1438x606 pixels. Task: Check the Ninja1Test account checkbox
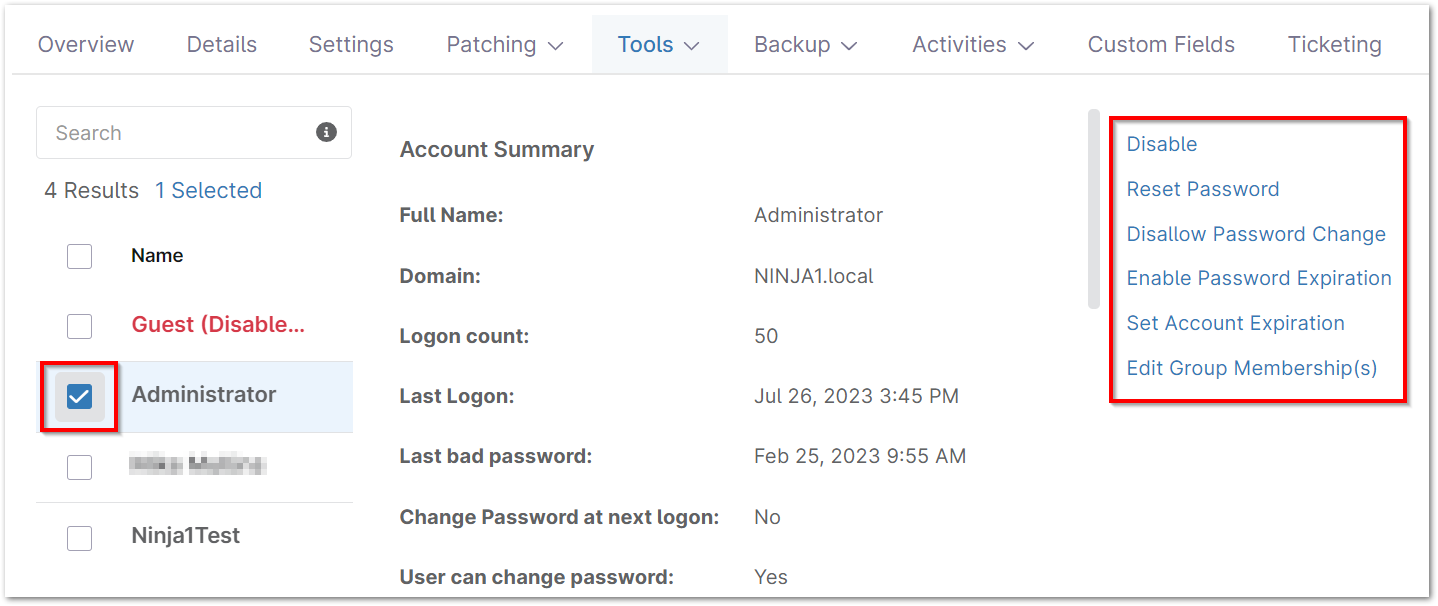(79, 538)
